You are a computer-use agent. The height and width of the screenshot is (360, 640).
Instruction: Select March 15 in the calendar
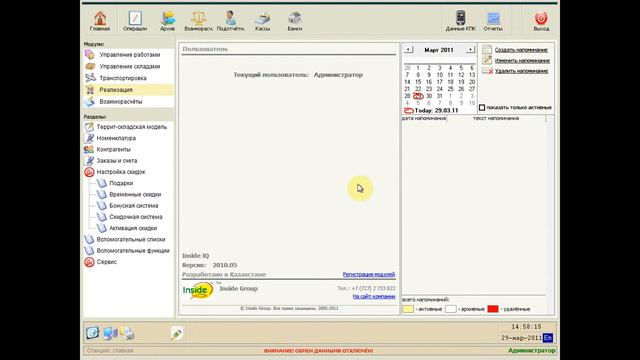click(x=418, y=82)
